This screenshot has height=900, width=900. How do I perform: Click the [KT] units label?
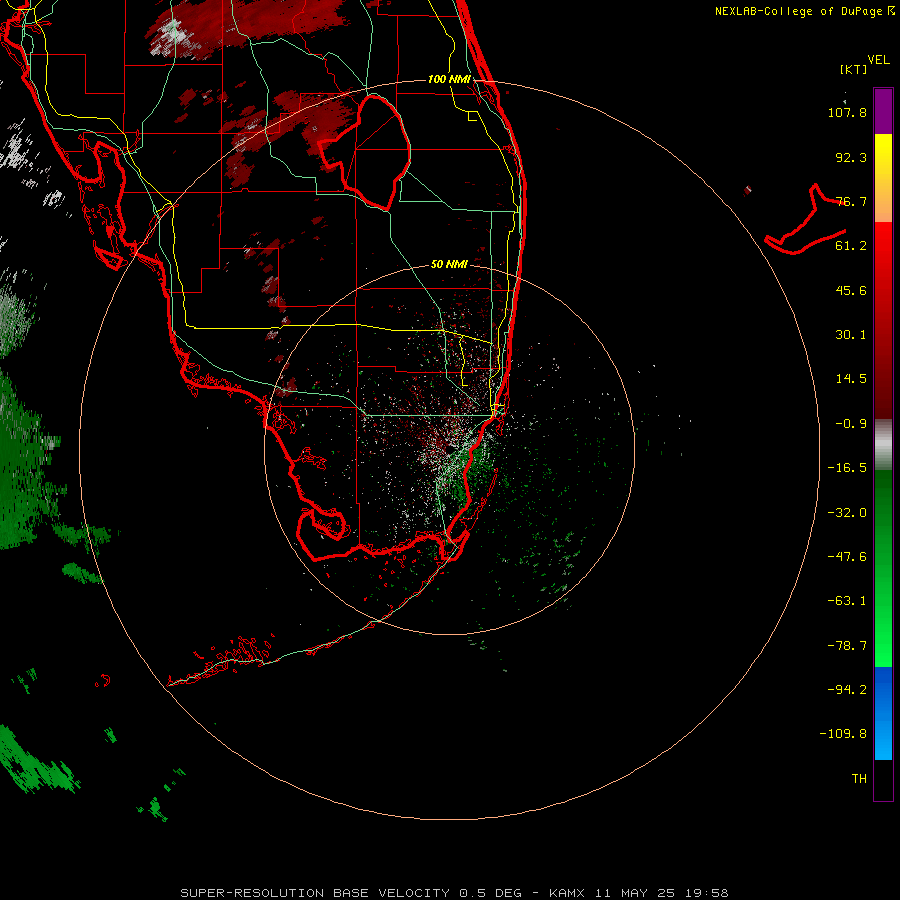[854, 69]
